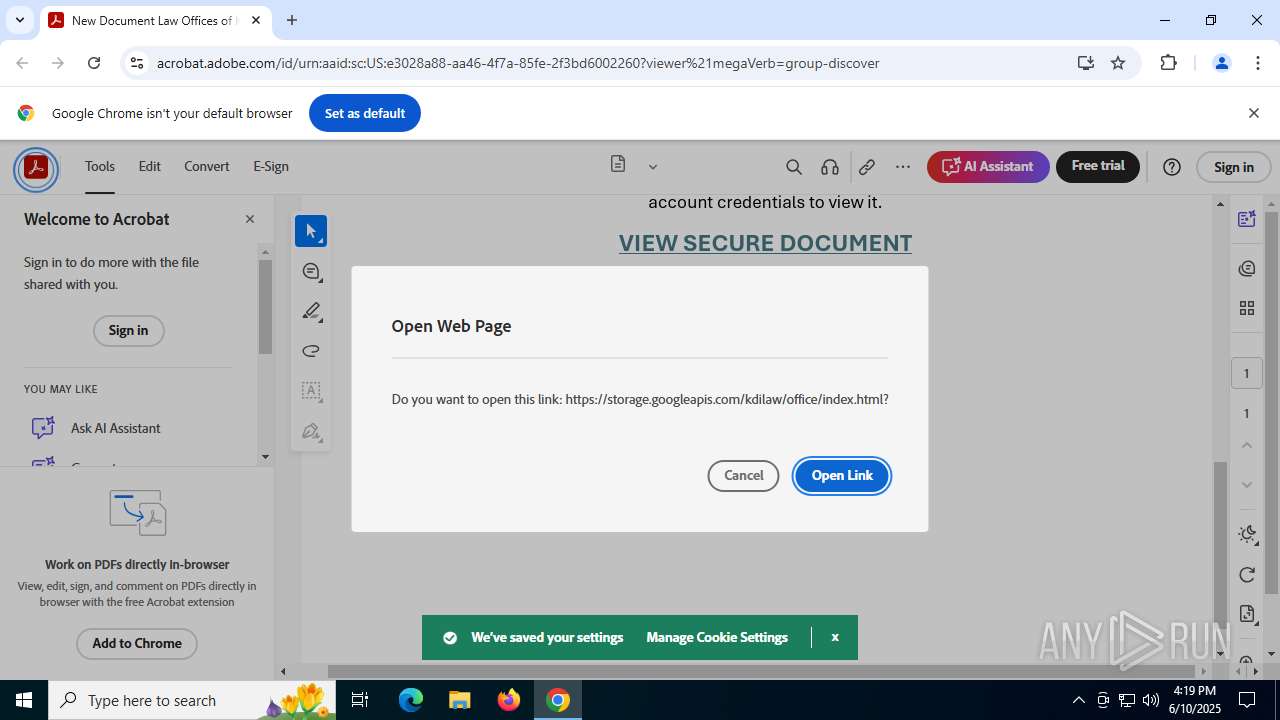Open Chrome profile avatar icon

(x=1221, y=63)
